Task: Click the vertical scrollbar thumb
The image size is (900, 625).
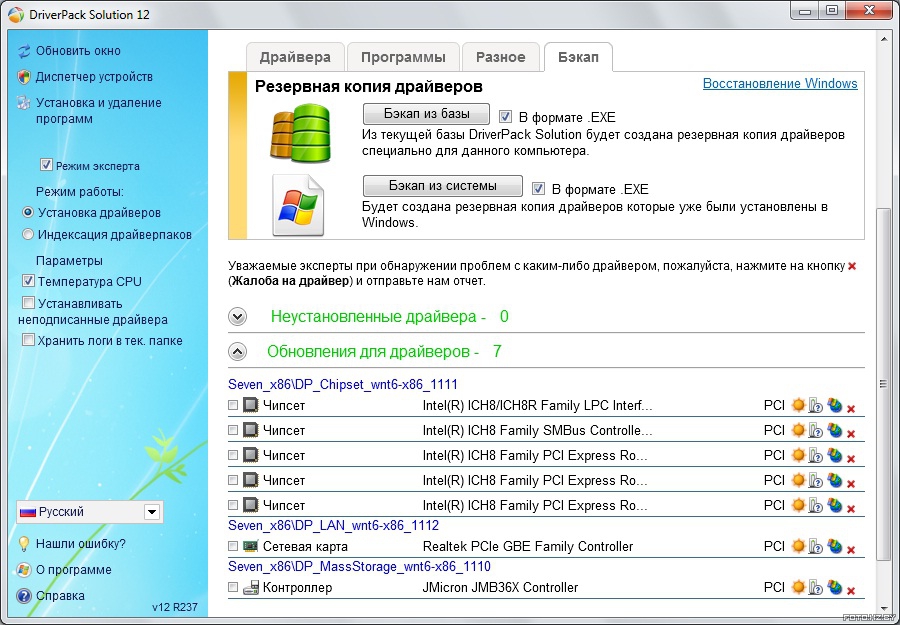Action: click(x=884, y=383)
